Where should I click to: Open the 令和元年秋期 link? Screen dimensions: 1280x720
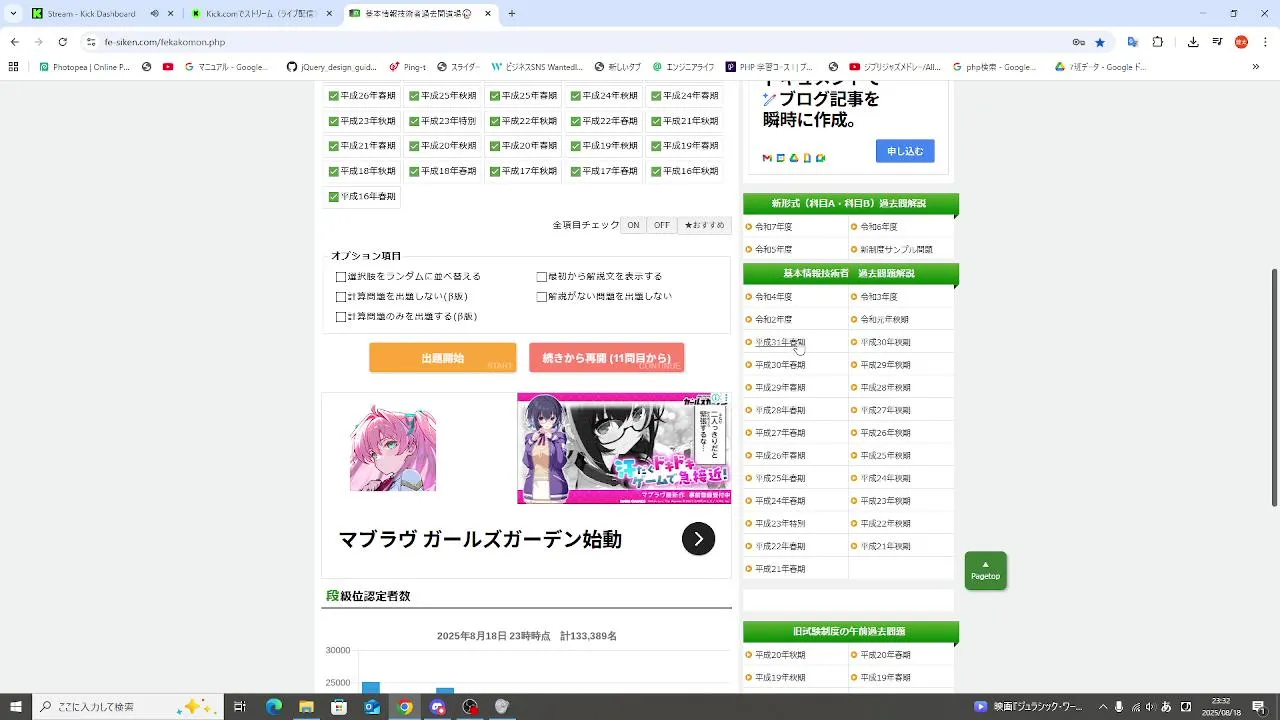point(884,320)
